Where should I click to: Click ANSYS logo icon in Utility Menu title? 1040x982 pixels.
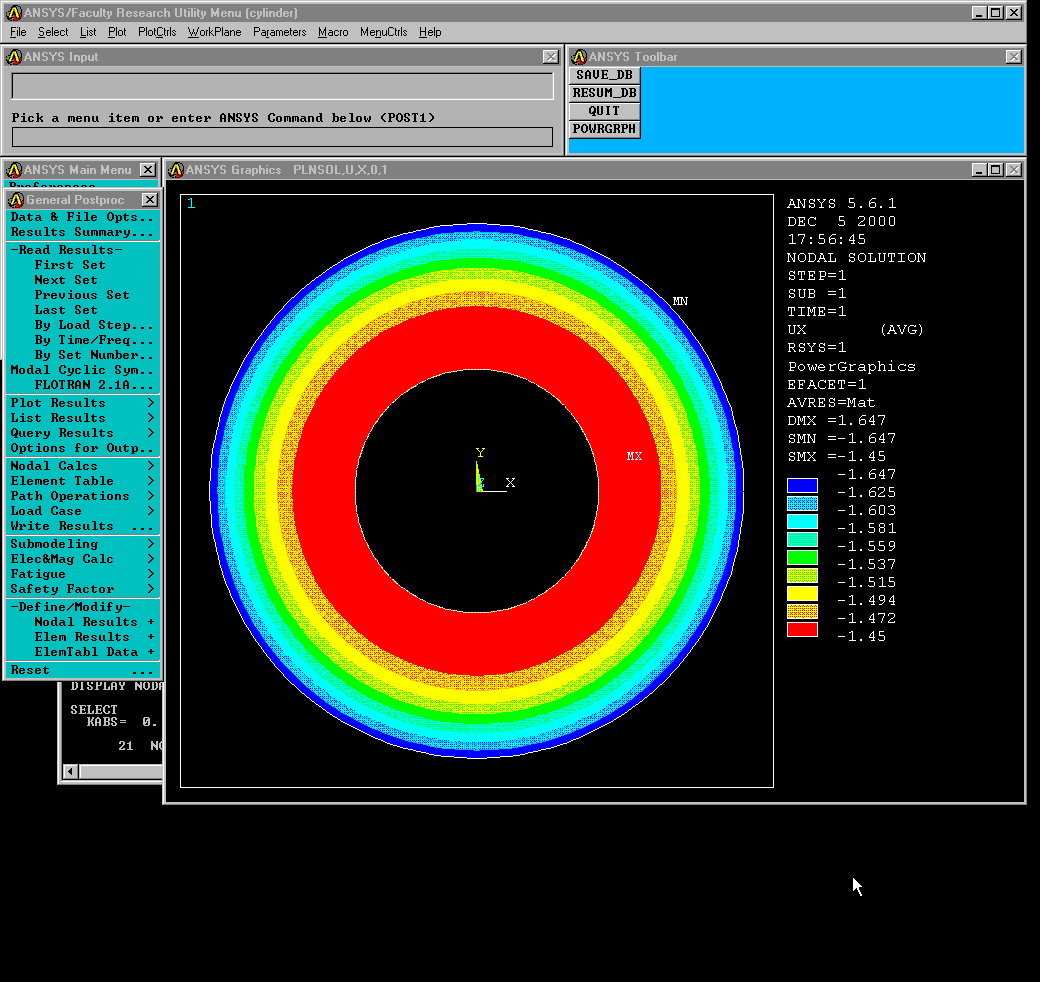(14, 13)
